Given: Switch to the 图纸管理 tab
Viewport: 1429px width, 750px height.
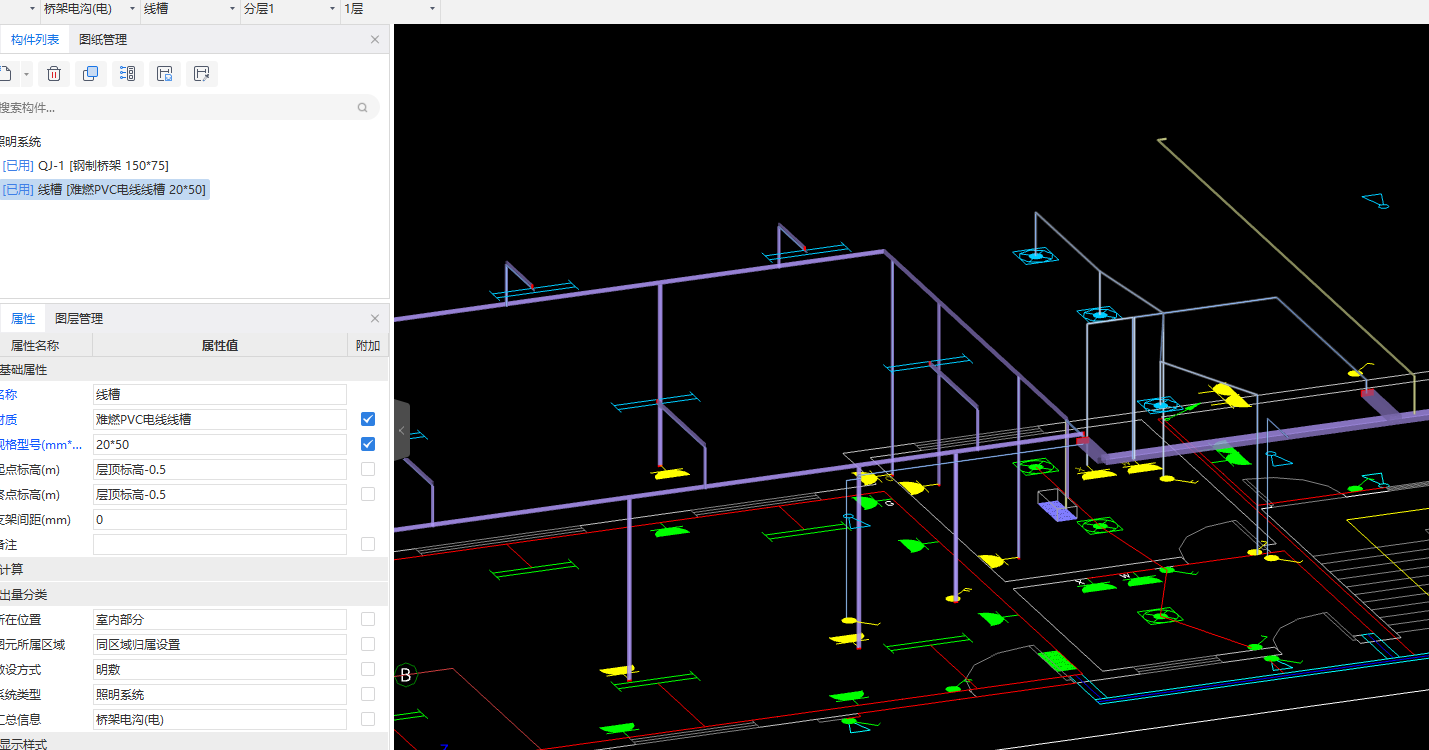Looking at the screenshot, I should [x=103, y=40].
